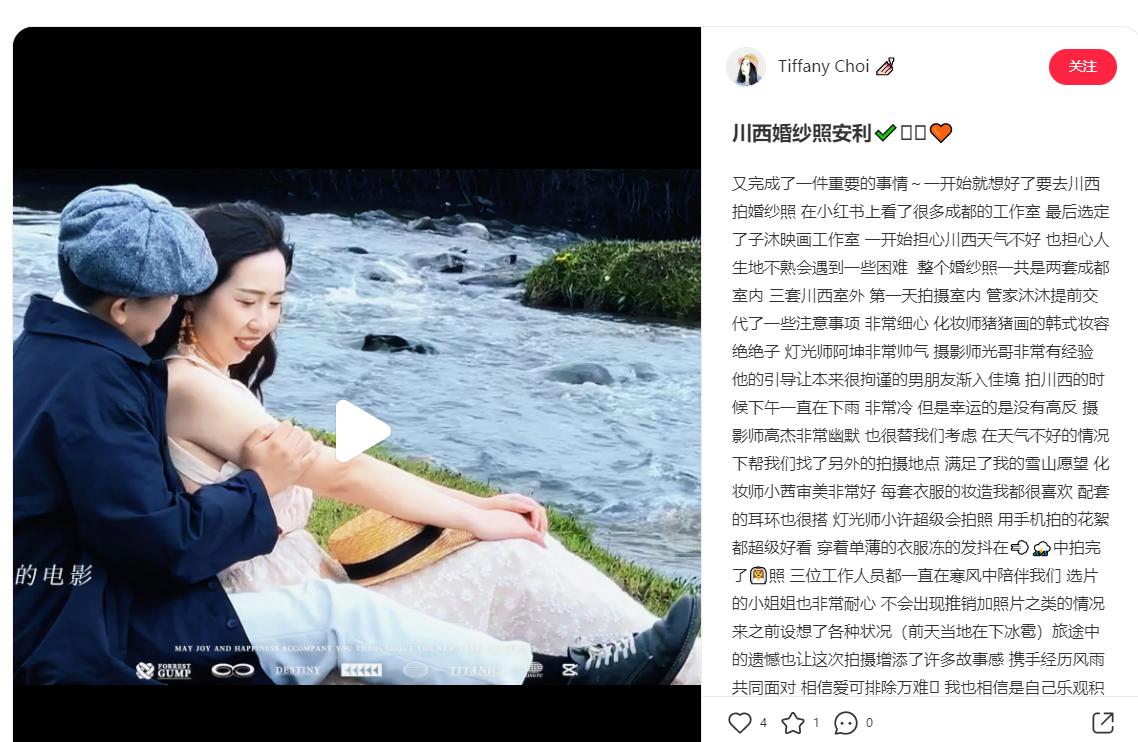
Task: Share the post using the share icon
Action: point(1102,722)
